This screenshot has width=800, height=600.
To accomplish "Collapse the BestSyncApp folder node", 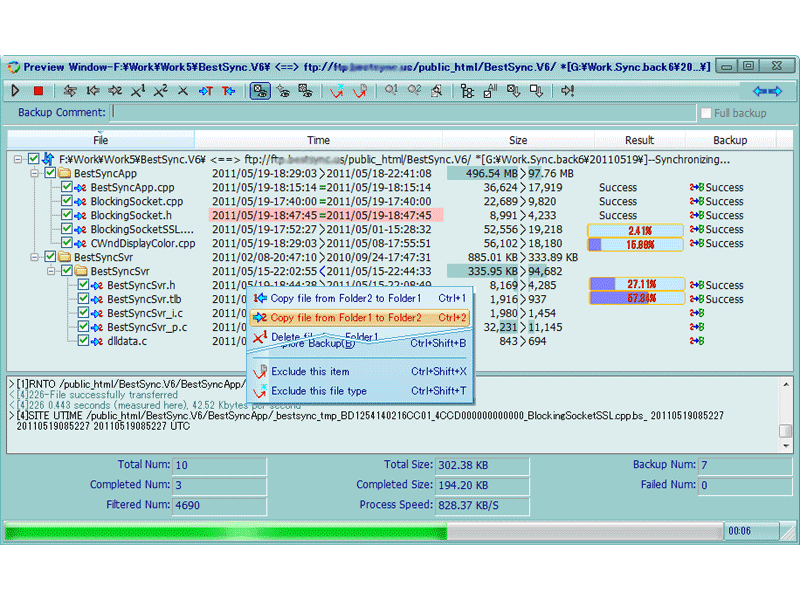I will click(x=34, y=173).
